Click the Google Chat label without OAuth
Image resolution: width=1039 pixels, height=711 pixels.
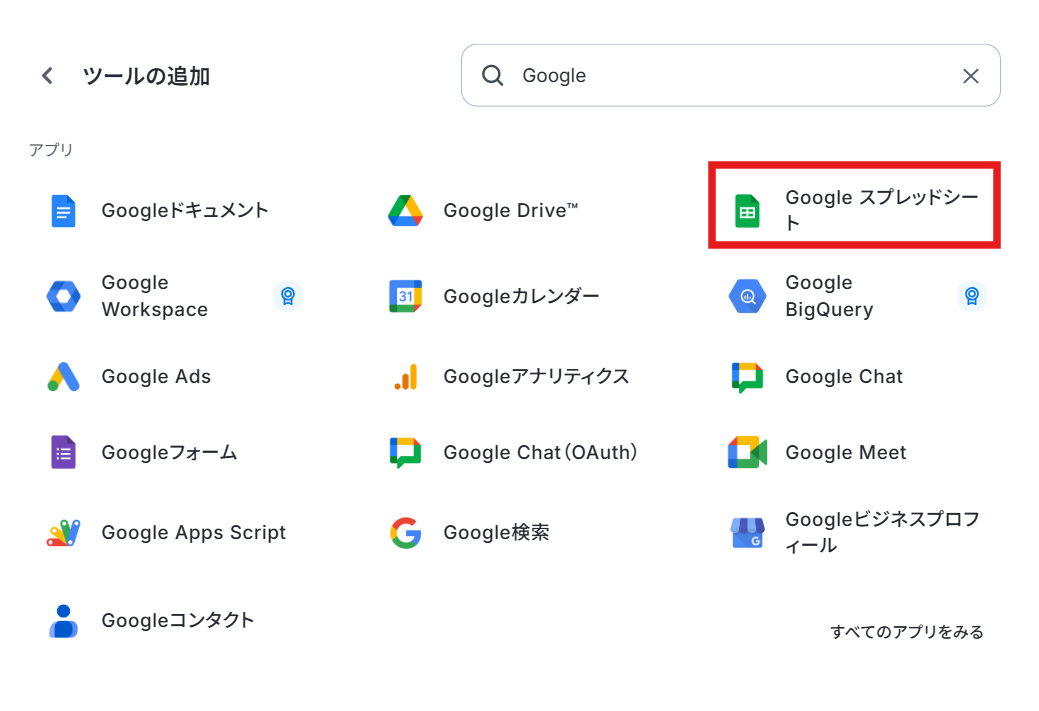point(844,376)
